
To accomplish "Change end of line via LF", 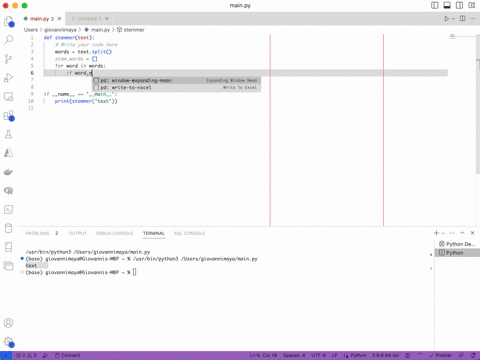I will point(335,355).
